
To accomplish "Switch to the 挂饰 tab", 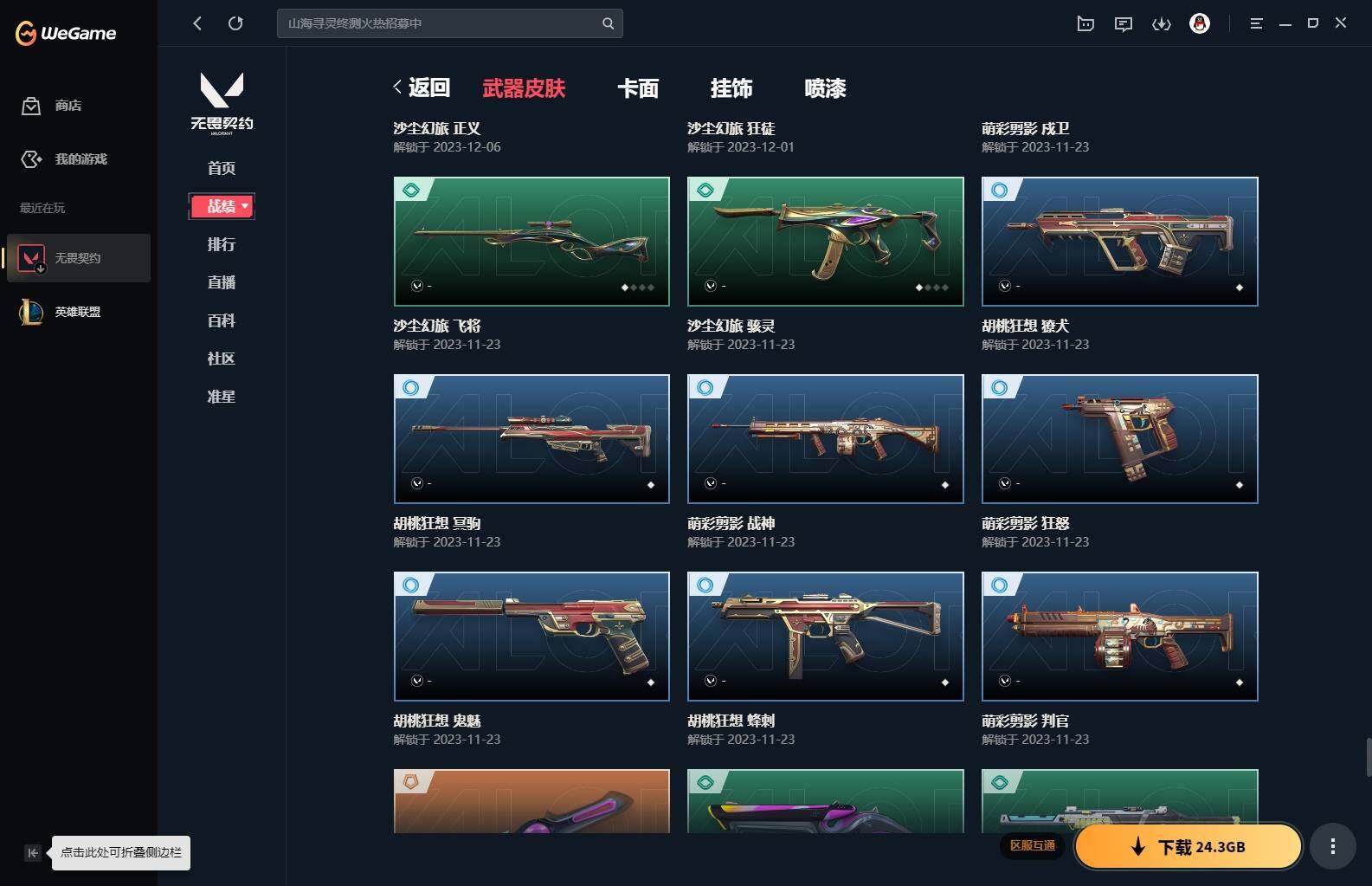I will (x=731, y=88).
